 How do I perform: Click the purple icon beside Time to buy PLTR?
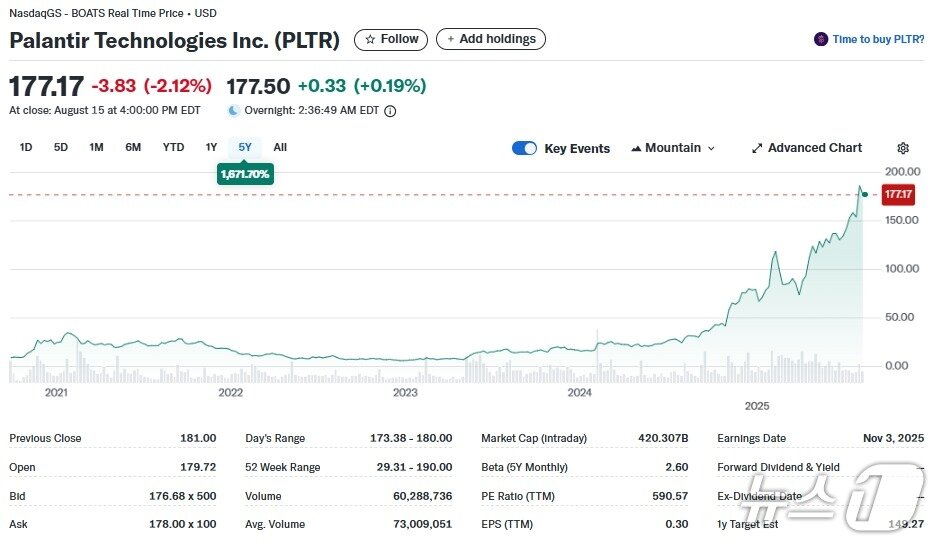822,40
